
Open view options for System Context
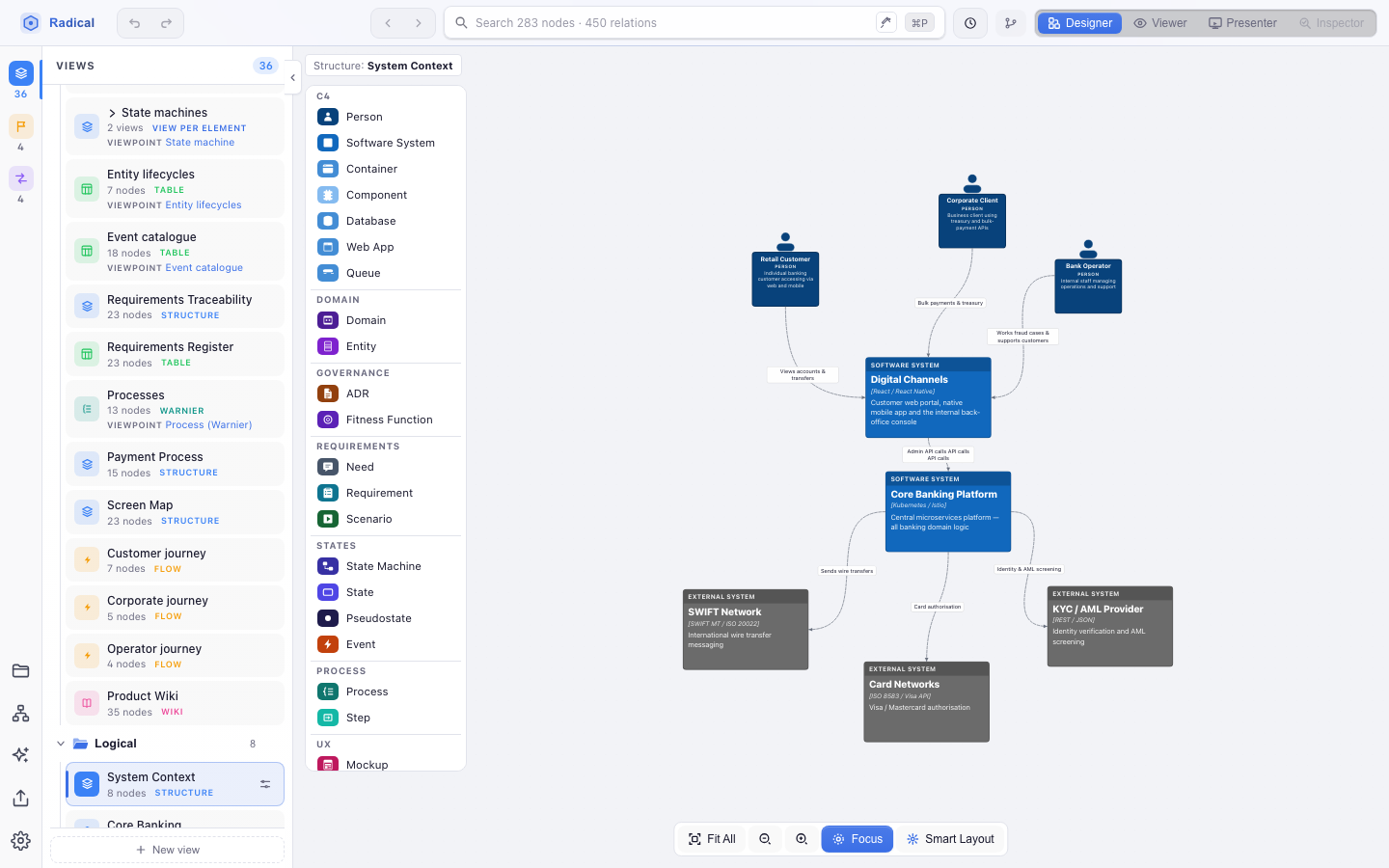pos(265,784)
